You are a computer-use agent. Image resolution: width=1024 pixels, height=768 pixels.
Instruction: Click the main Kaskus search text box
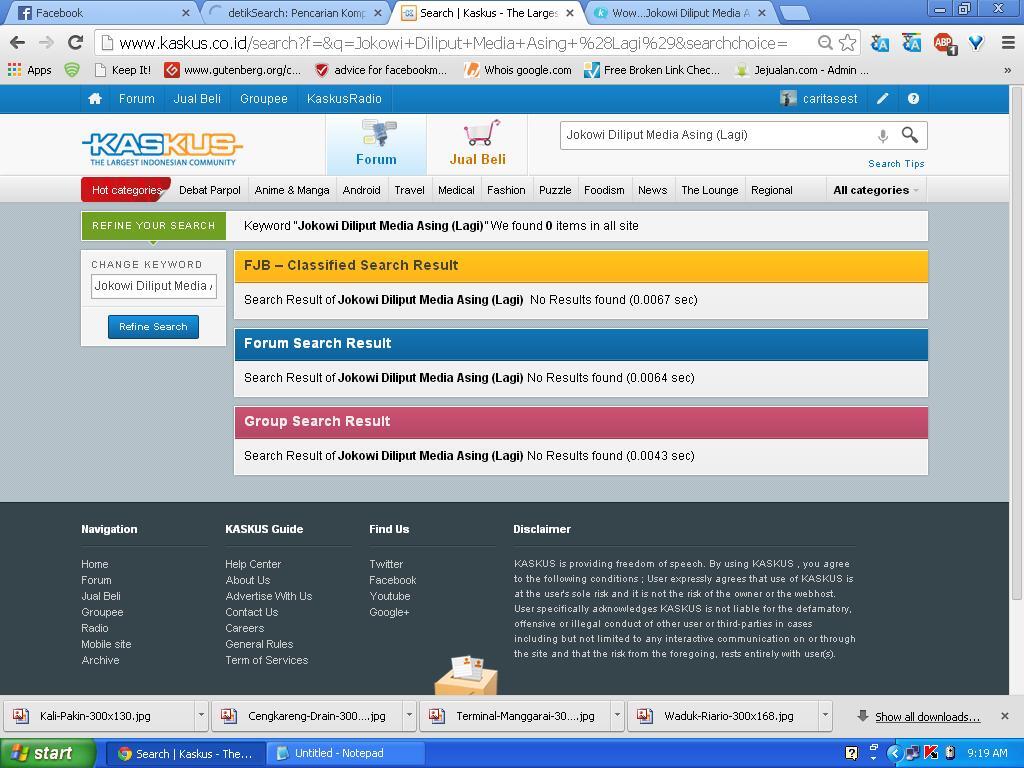click(715, 135)
